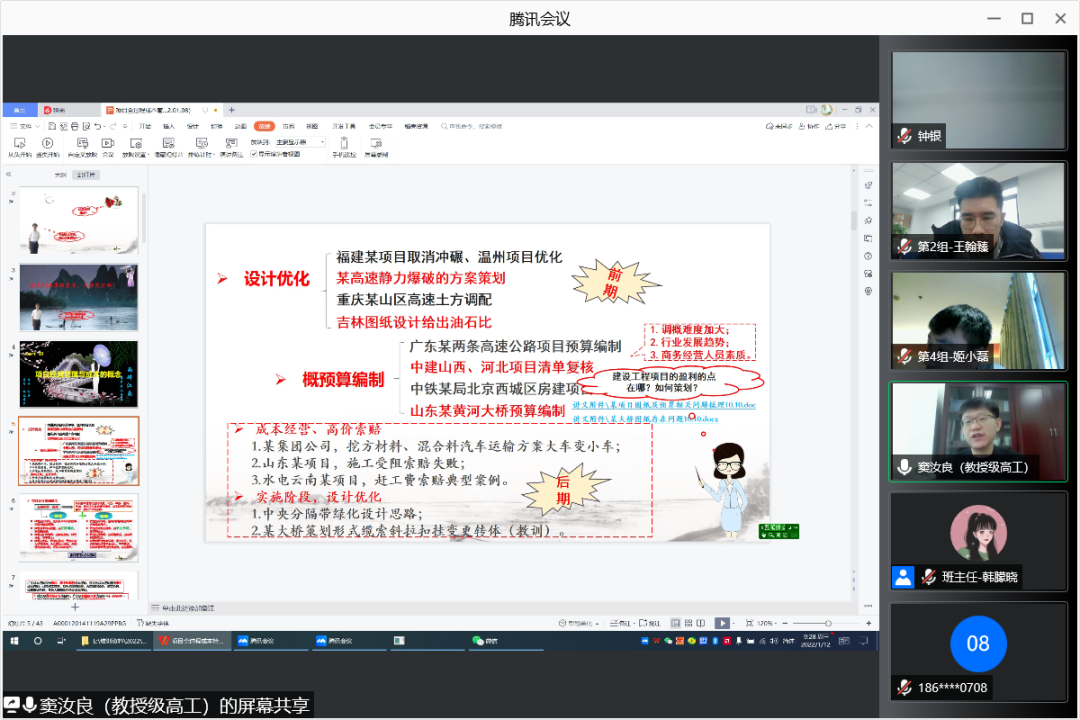
Task: Select the bridge night slide 4 thumbnail
Action: click(x=79, y=374)
